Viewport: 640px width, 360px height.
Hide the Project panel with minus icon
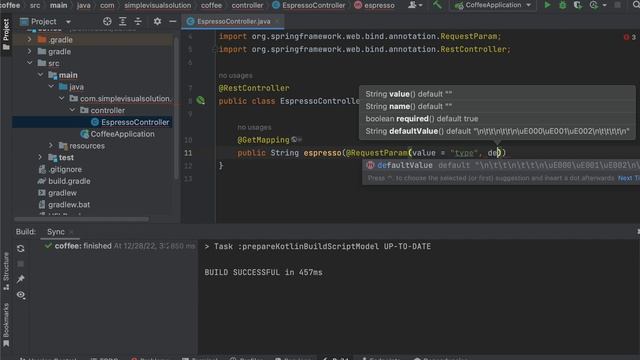pyautogui.click(x=173, y=21)
